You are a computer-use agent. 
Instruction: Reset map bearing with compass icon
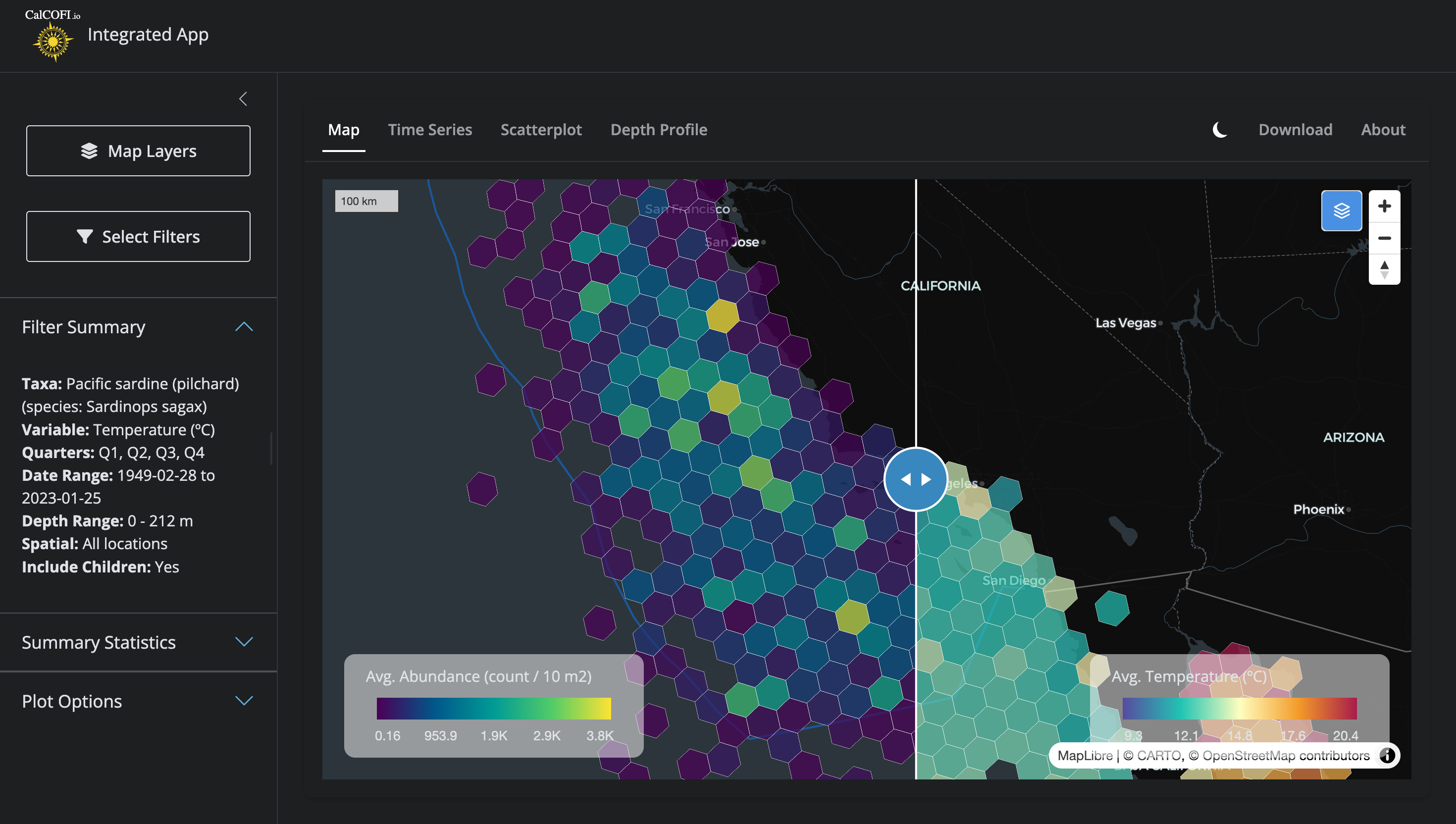pos(1384,269)
